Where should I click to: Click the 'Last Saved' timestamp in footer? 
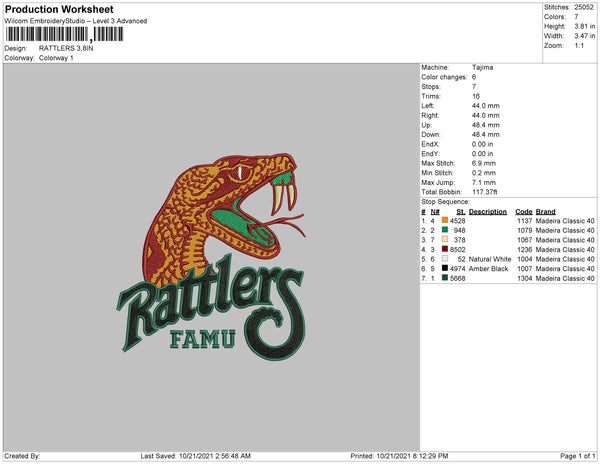[195, 456]
